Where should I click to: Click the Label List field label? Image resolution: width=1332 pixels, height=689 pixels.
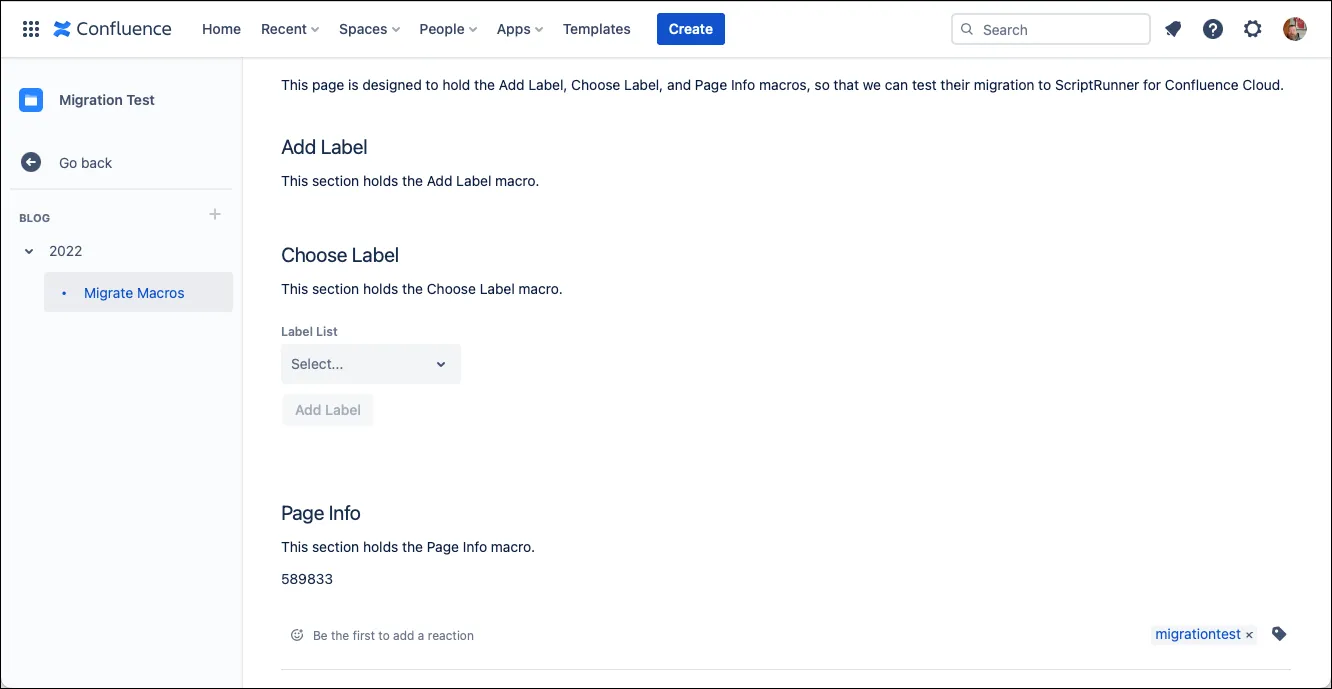point(309,331)
